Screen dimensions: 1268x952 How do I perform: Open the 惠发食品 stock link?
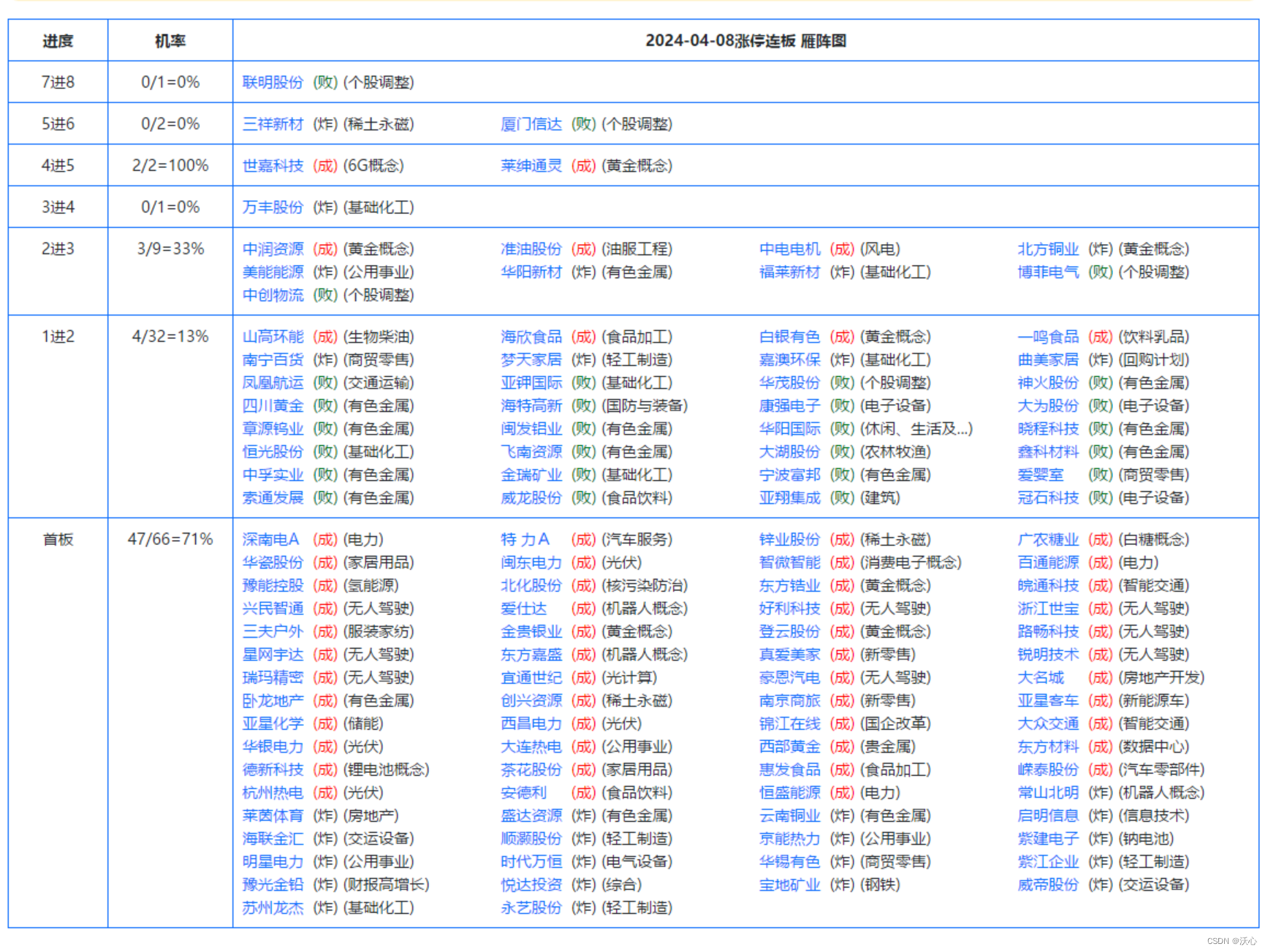point(790,769)
